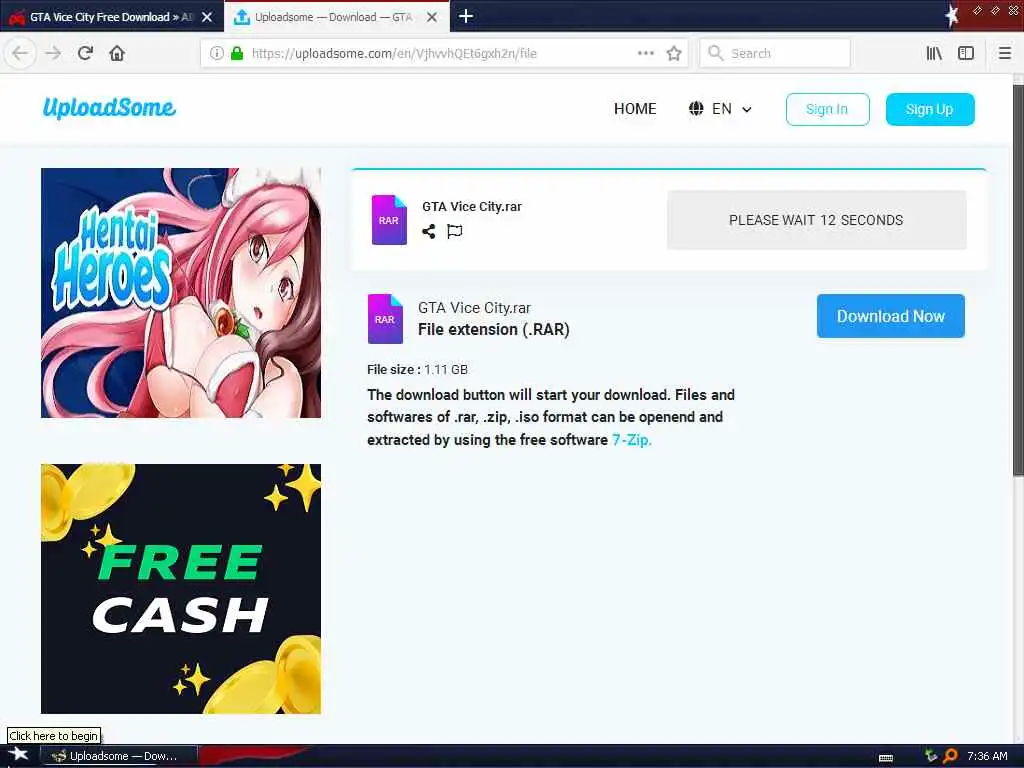1024x768 pixels.
Task: Open the Firefox hamburger menu
Action: click(x=1004, y=53)
